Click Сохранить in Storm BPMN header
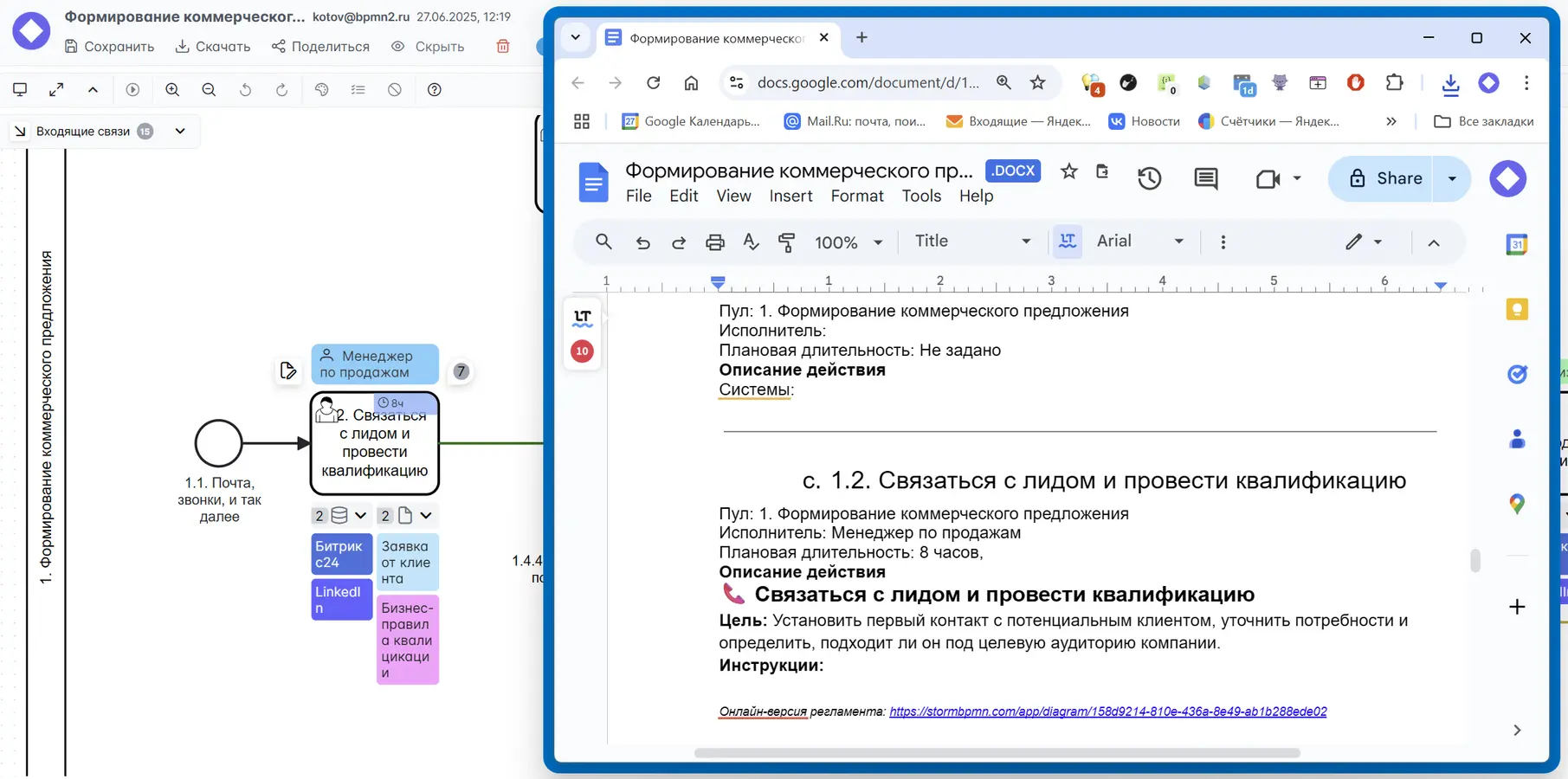Image resolution: width=1568 pixels, height=779 pixels. click(x=109, y=47)
